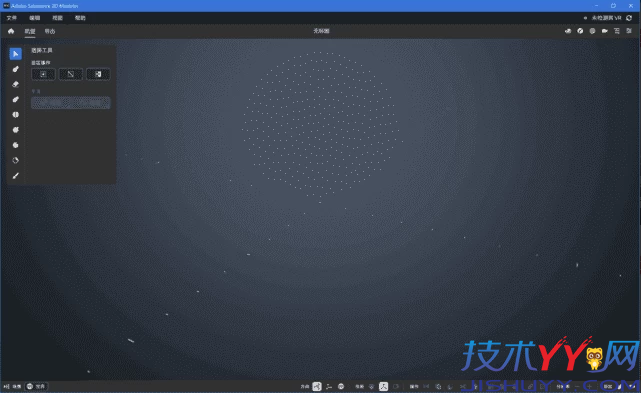The image size is (641, 393).
Task: Click the round icon after axis-lines icon
Action: (x=341, y=386)
